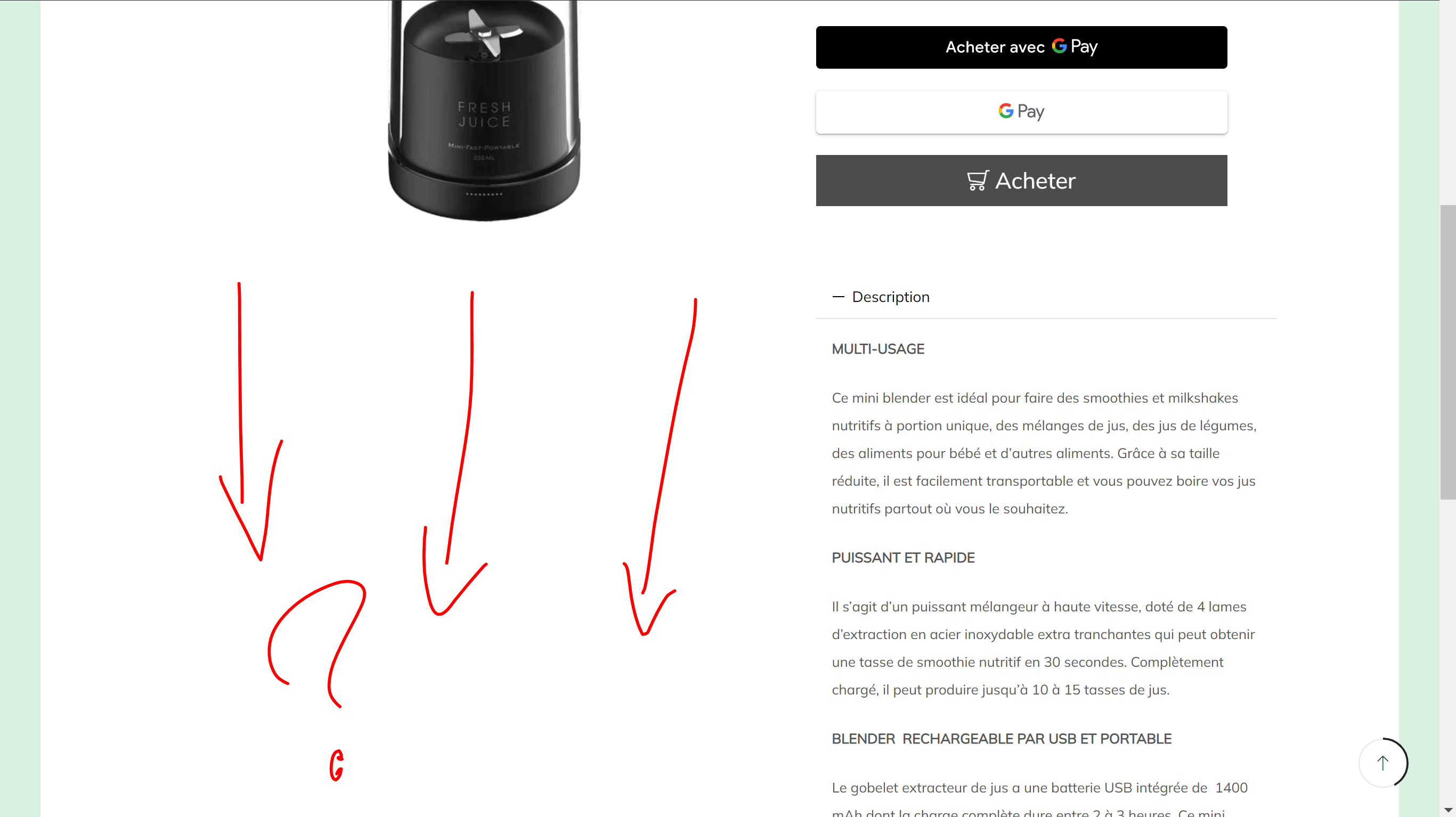This screenshot has width=1456, height=817.
Task: Click the metal blade atop the blender
Action: (x=484, y=33)
